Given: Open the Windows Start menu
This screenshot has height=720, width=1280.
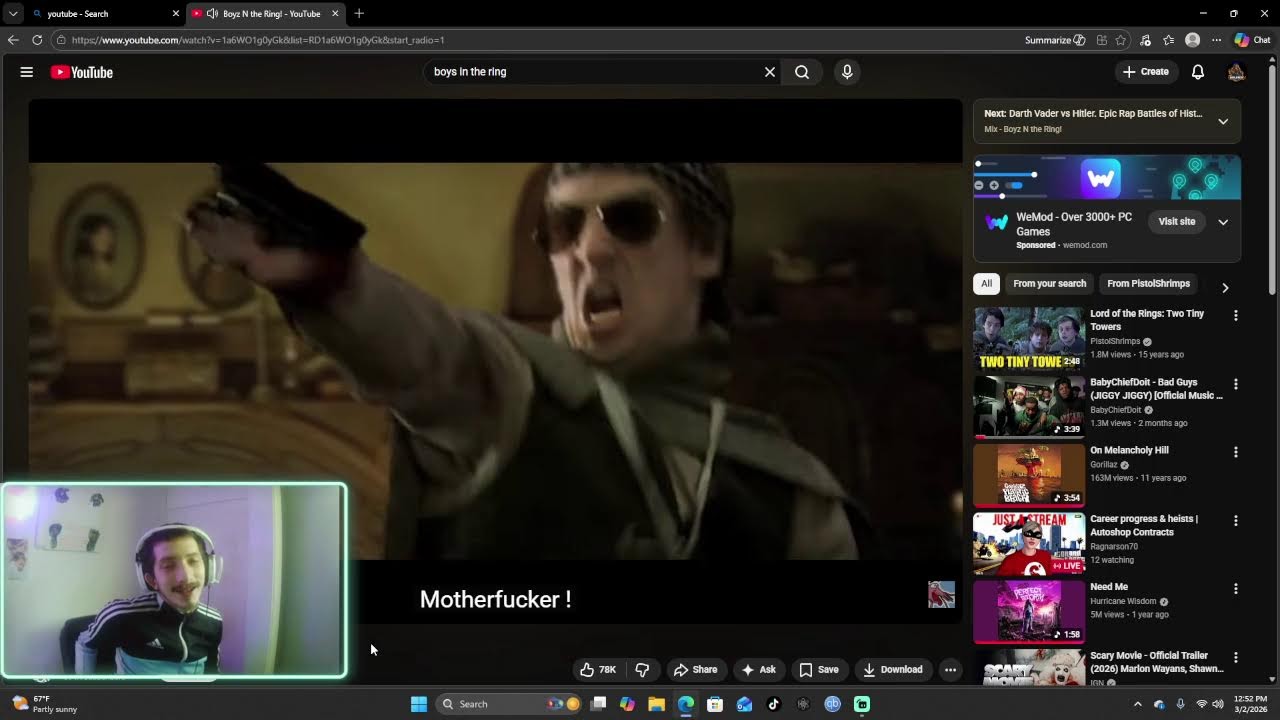Looking at the screenshot, I should [419, 704].
